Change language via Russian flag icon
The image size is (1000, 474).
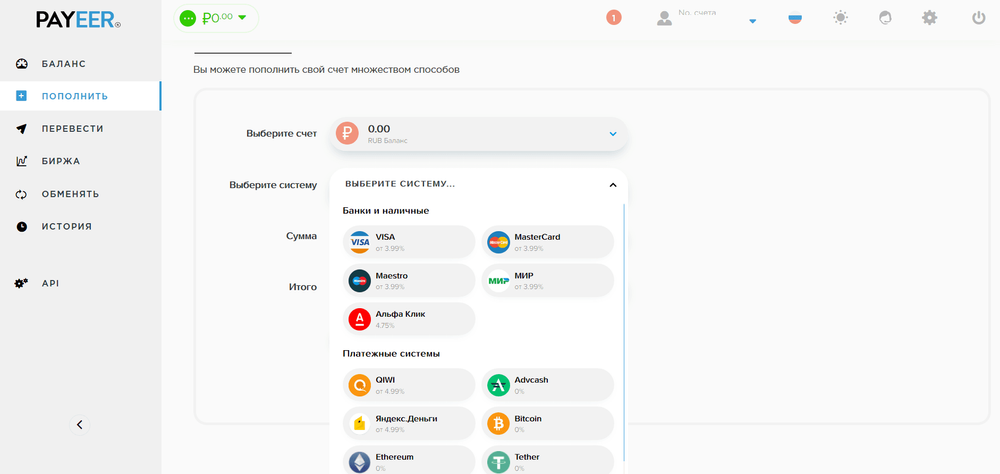click(x=795, y=18)
